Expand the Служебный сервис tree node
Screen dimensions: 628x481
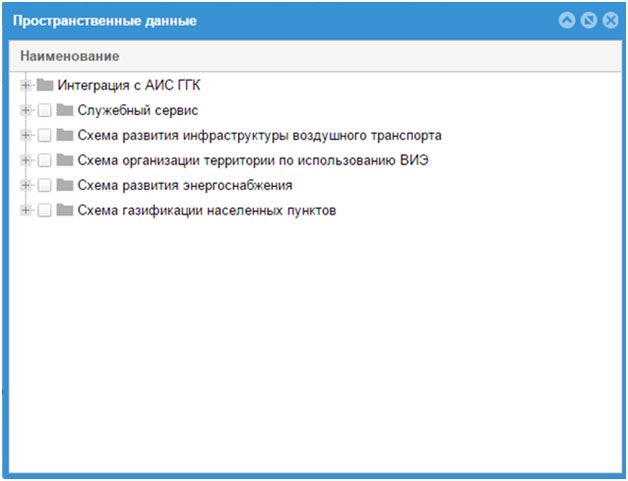(26, 110)
